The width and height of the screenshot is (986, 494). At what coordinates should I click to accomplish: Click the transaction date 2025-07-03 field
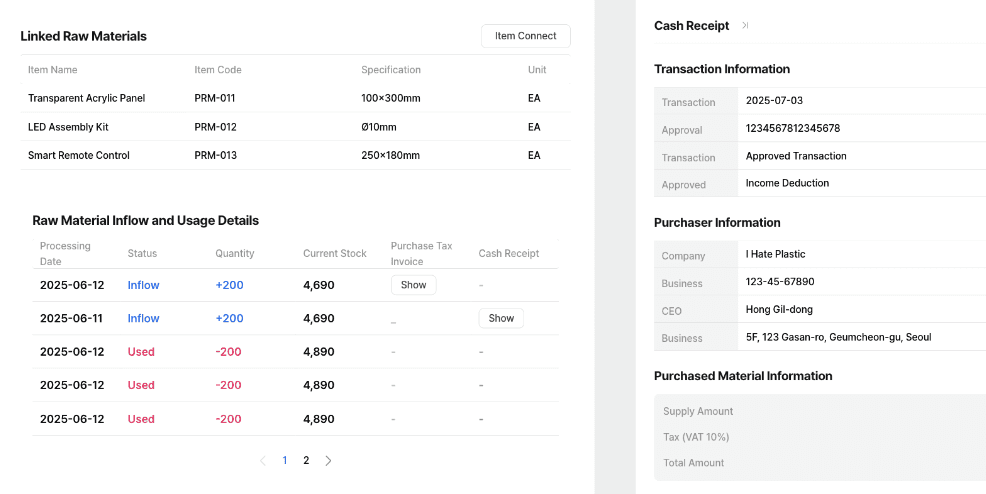click(774, 101)
